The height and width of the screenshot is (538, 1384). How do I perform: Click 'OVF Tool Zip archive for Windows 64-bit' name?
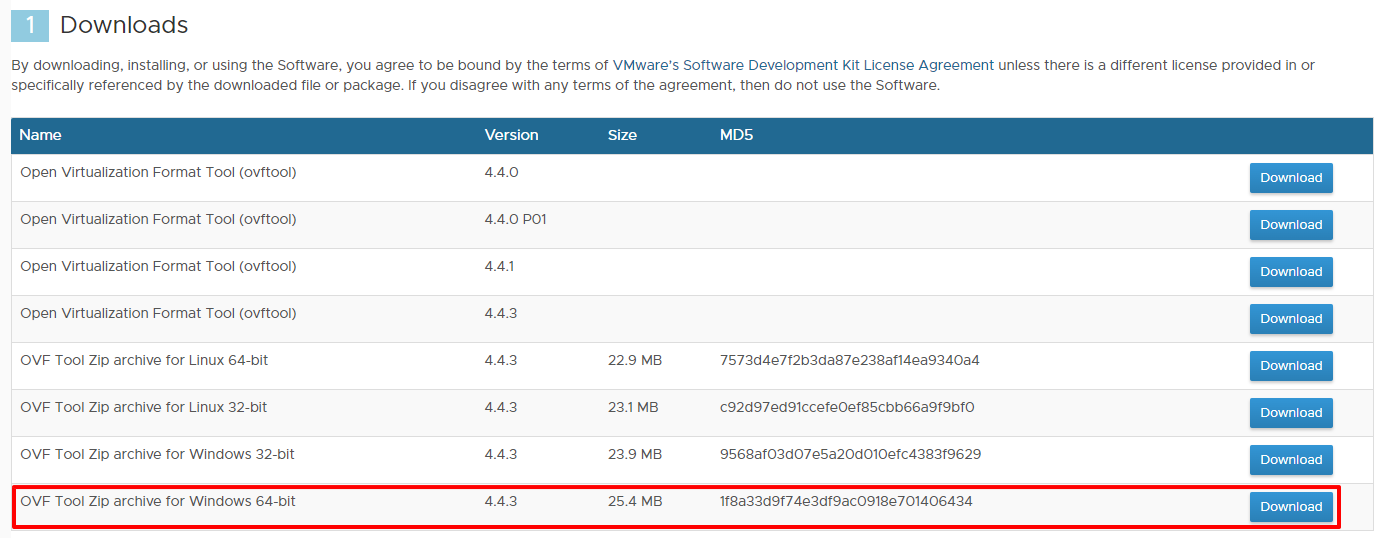[158, 501]
